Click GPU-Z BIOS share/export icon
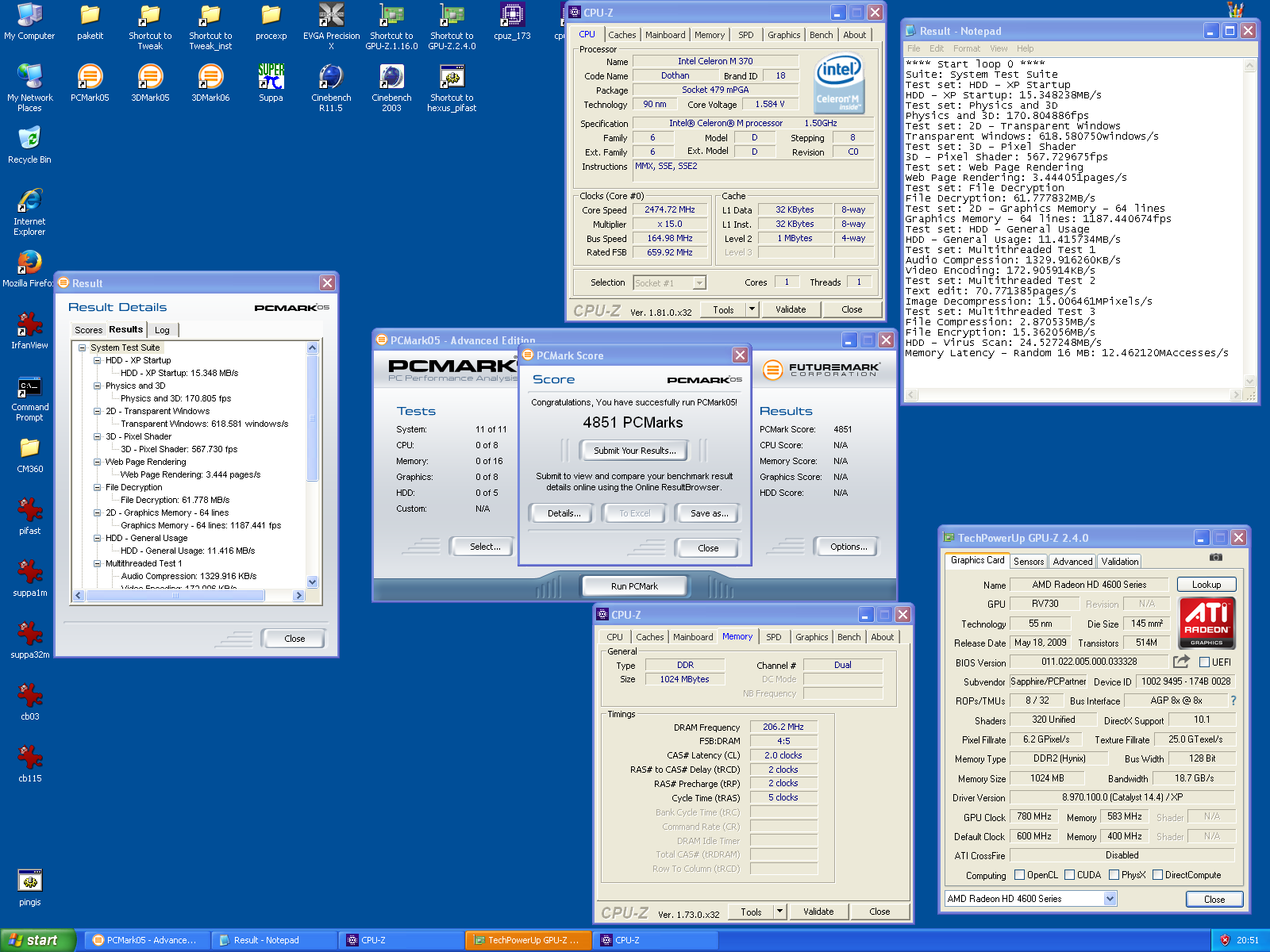 click(1182, 661)
